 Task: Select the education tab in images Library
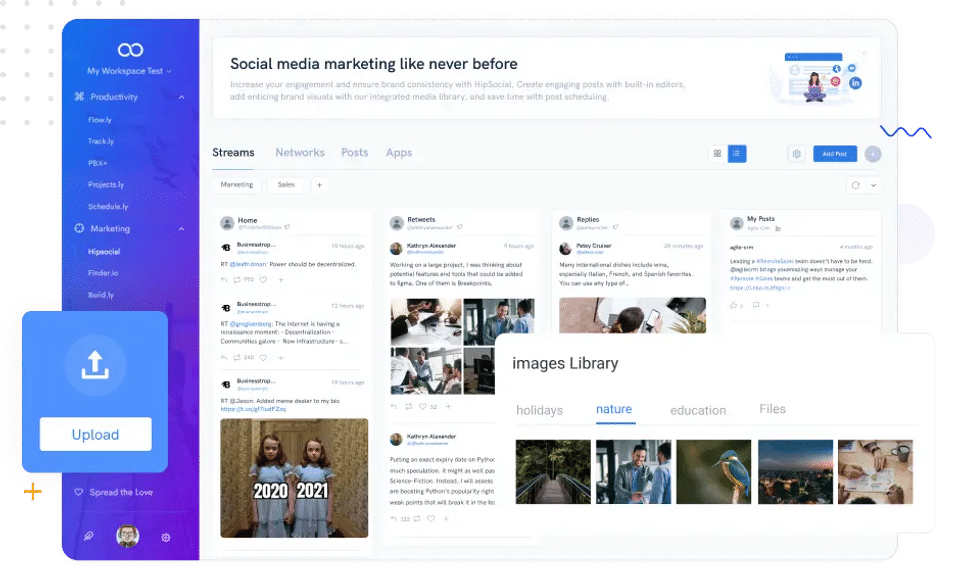698,410
